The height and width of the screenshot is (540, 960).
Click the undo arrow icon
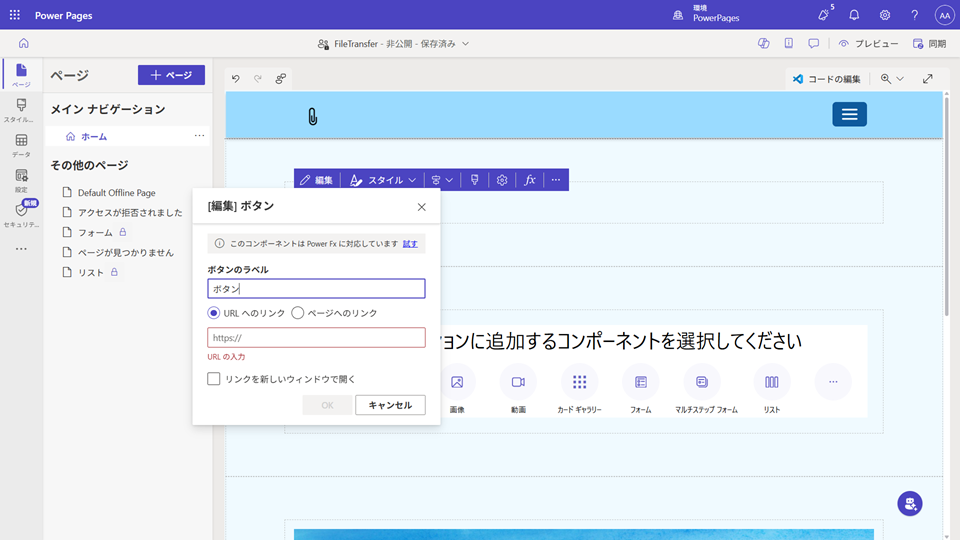(x=236, y=79)
